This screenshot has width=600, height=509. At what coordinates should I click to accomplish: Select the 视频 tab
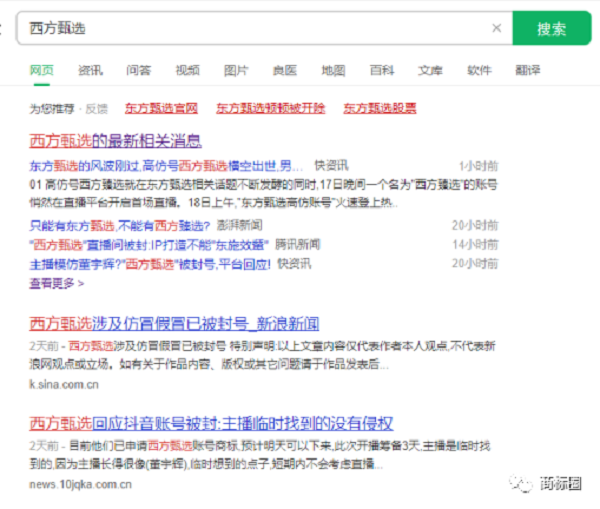pyautogui.click(x=187, y=70)
